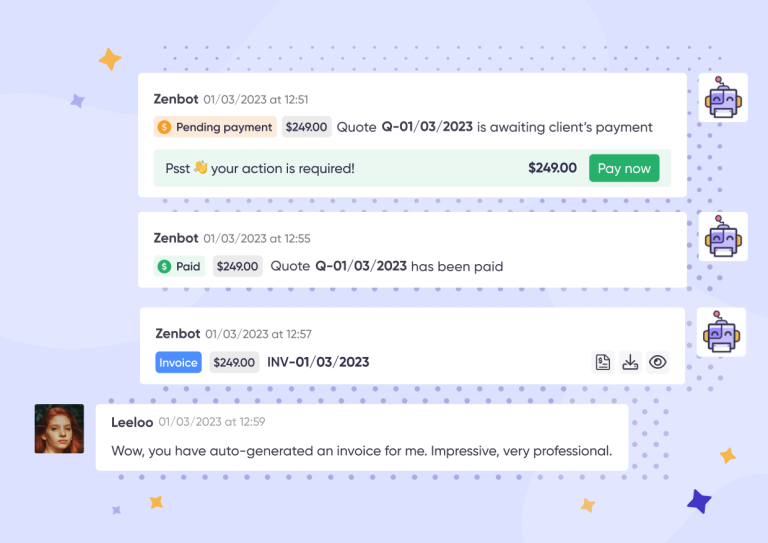Click the orange Pending payment badge
Image resolution: width=768 pixels, height=543 pixels.
coord(215,127)
